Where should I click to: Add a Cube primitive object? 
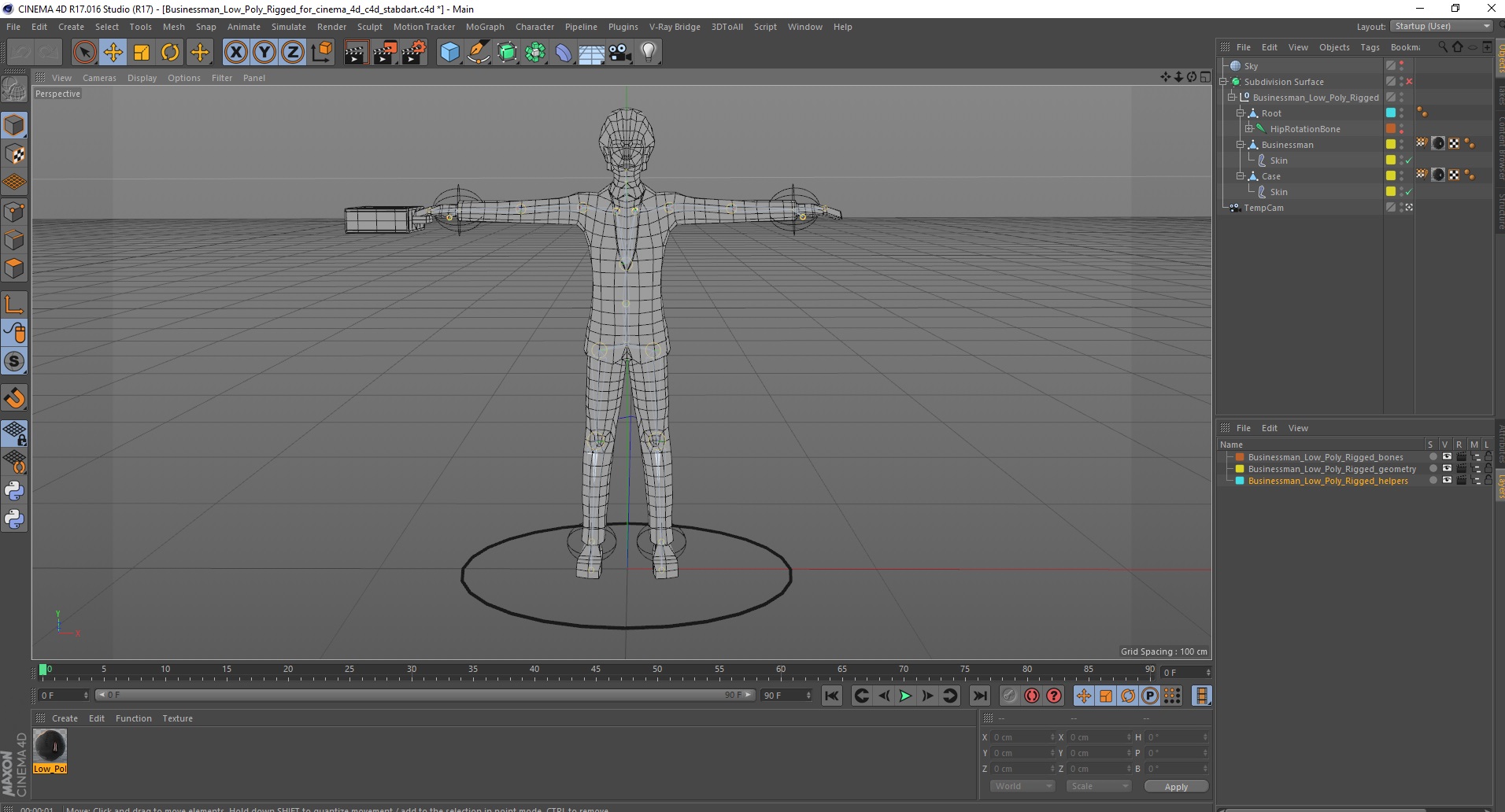tap(449, 53)
